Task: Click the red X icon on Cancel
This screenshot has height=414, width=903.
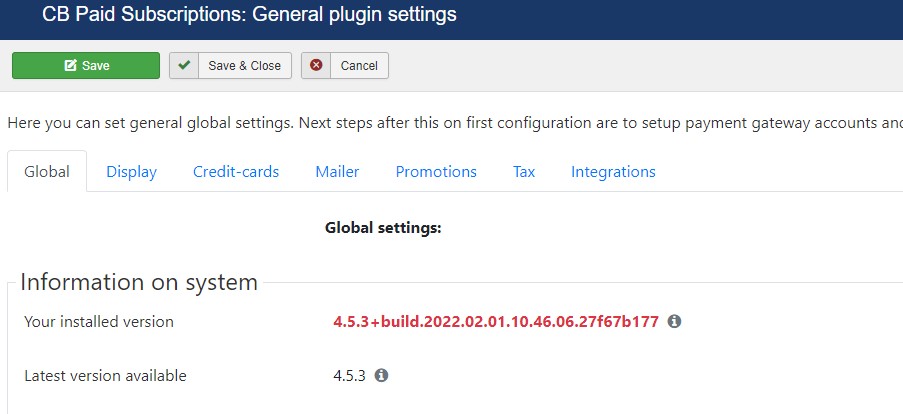Action: coord(316,66)
